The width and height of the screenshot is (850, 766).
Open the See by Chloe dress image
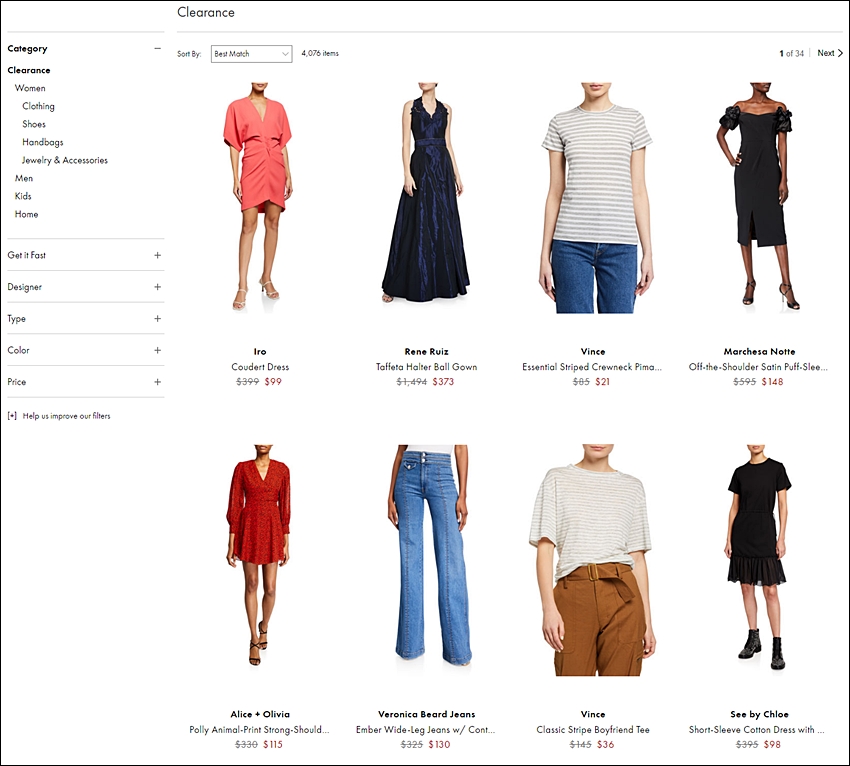[x=758, y=557]
